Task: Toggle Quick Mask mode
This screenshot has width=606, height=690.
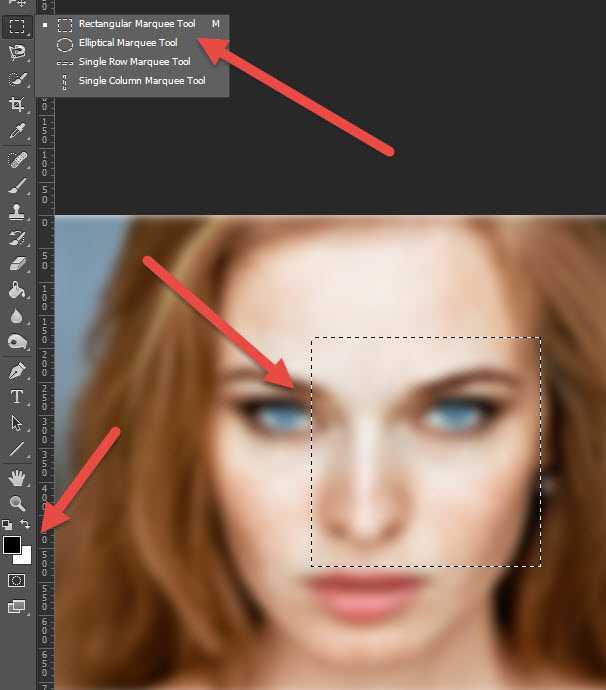Action: [17, 580]
